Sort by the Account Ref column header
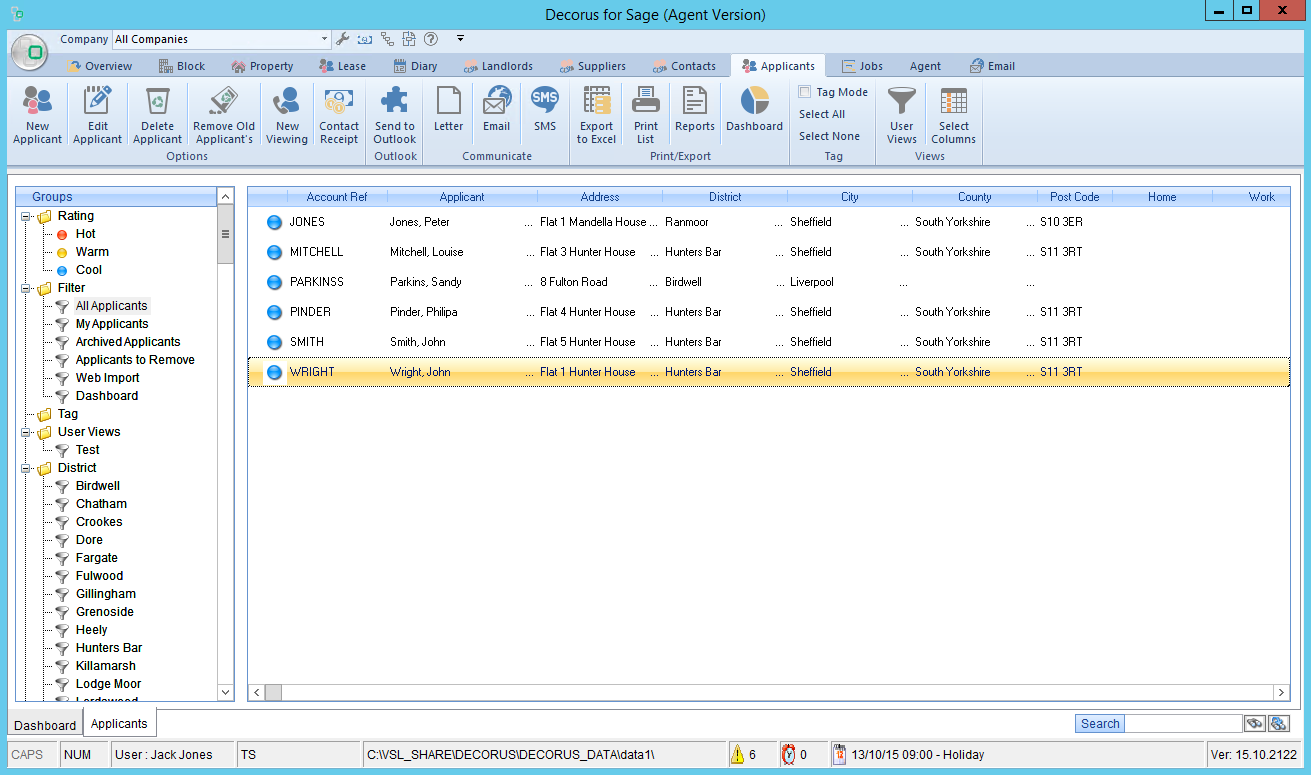1311x775 pixels. pos(337,197)
